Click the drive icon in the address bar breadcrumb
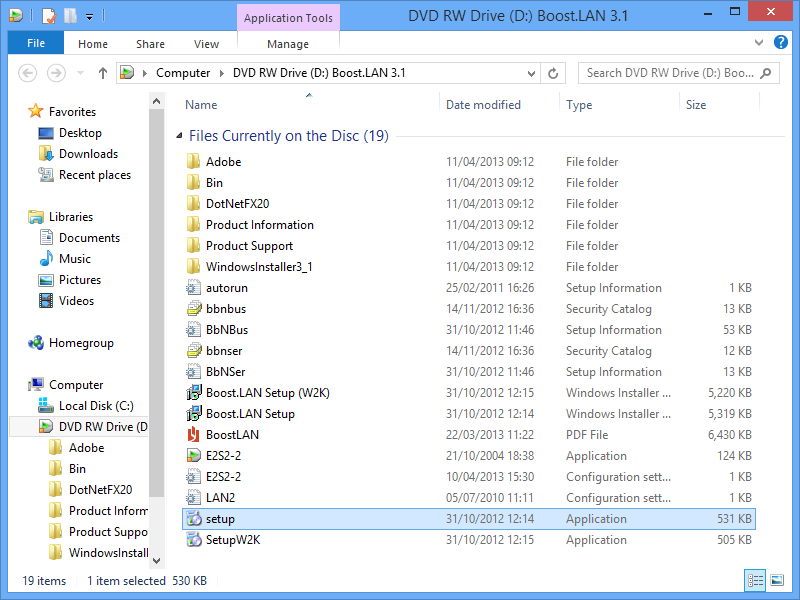Viewport: 800px width, 600px height. [x=127, y=73]
